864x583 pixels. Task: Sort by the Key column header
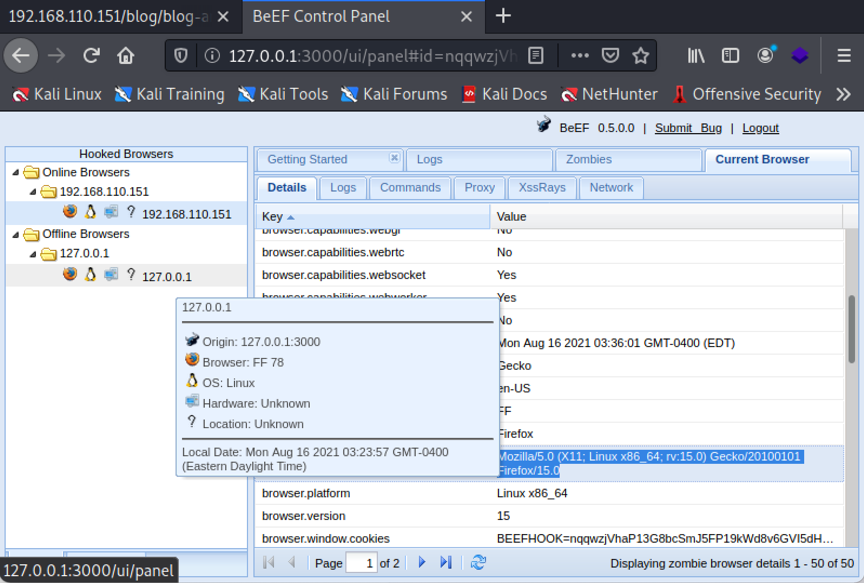(x=373, y=217)
